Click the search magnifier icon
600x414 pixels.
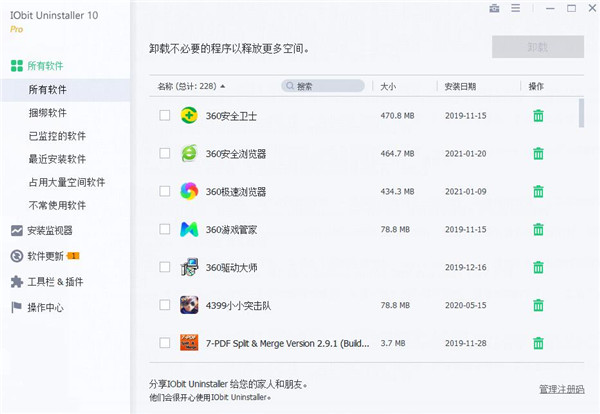tap(290, 86)
